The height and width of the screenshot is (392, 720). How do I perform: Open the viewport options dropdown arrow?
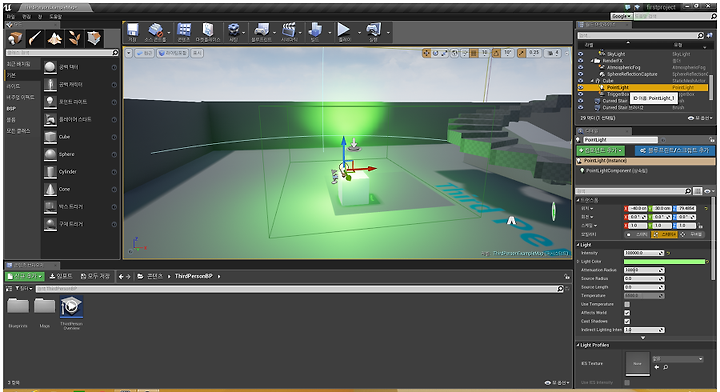[x=129, y=53]
